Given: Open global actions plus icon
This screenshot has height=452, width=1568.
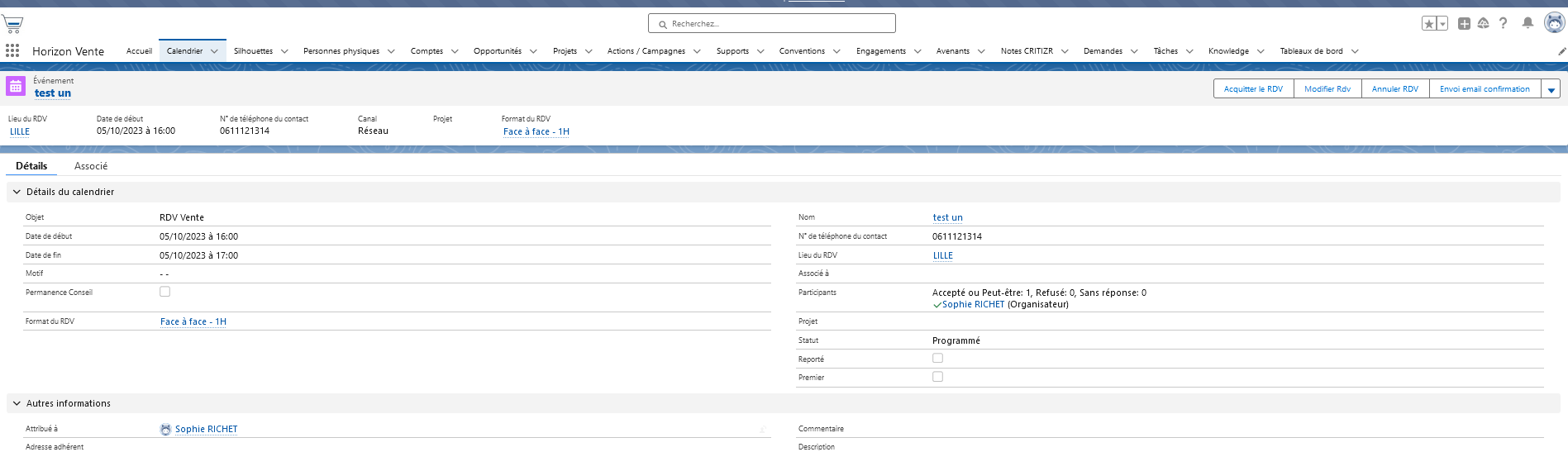Looking at the screenshot, I should coord(1464,24).
